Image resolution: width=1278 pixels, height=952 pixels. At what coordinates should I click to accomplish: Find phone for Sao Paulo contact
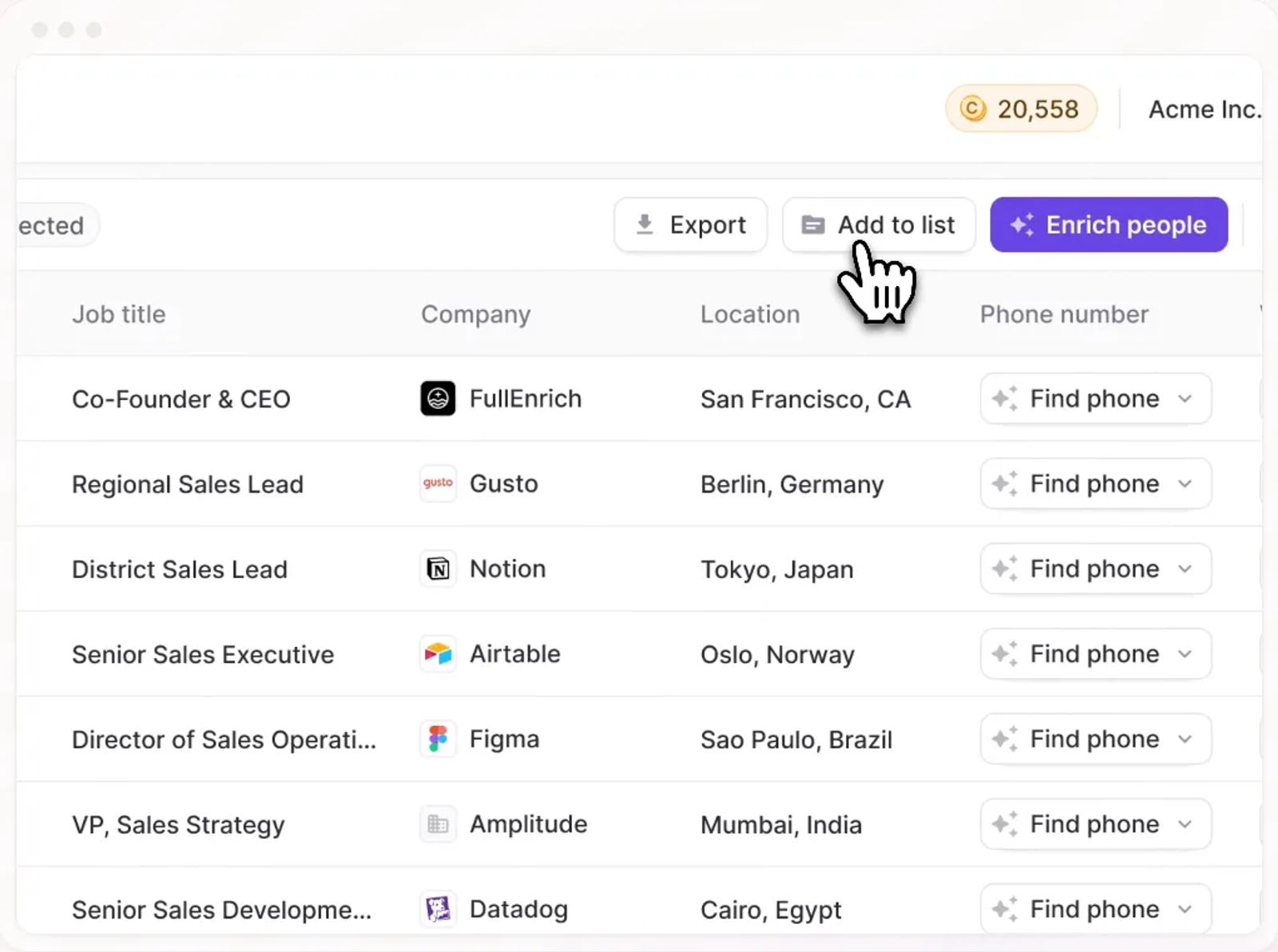[1096, 739]
